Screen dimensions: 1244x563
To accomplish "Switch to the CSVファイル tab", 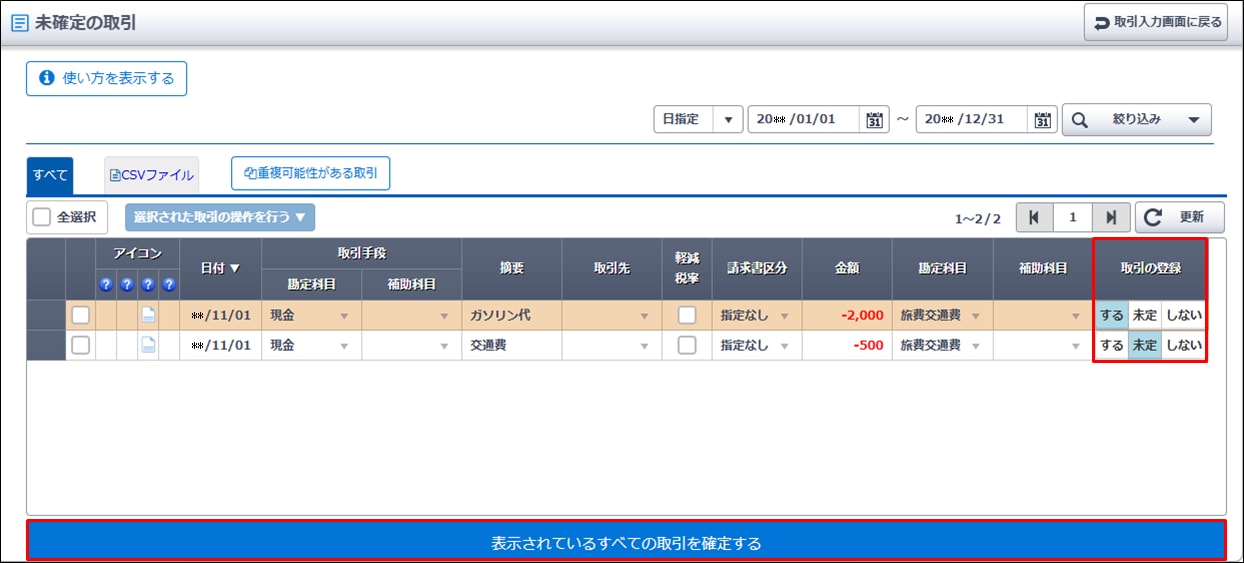I will click(x=152, y=175).
